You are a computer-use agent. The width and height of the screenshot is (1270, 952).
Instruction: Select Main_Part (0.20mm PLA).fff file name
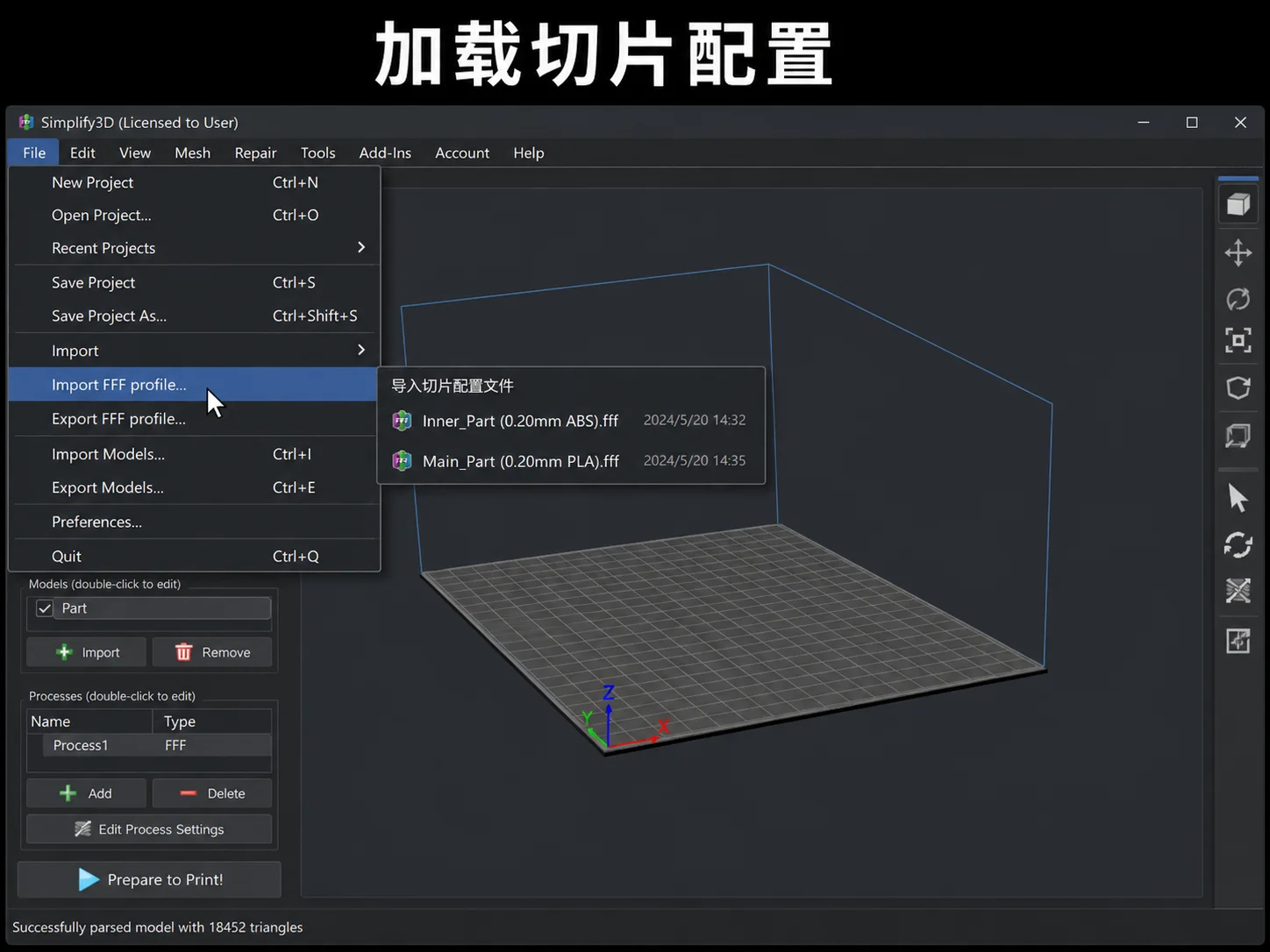point(520,461)
